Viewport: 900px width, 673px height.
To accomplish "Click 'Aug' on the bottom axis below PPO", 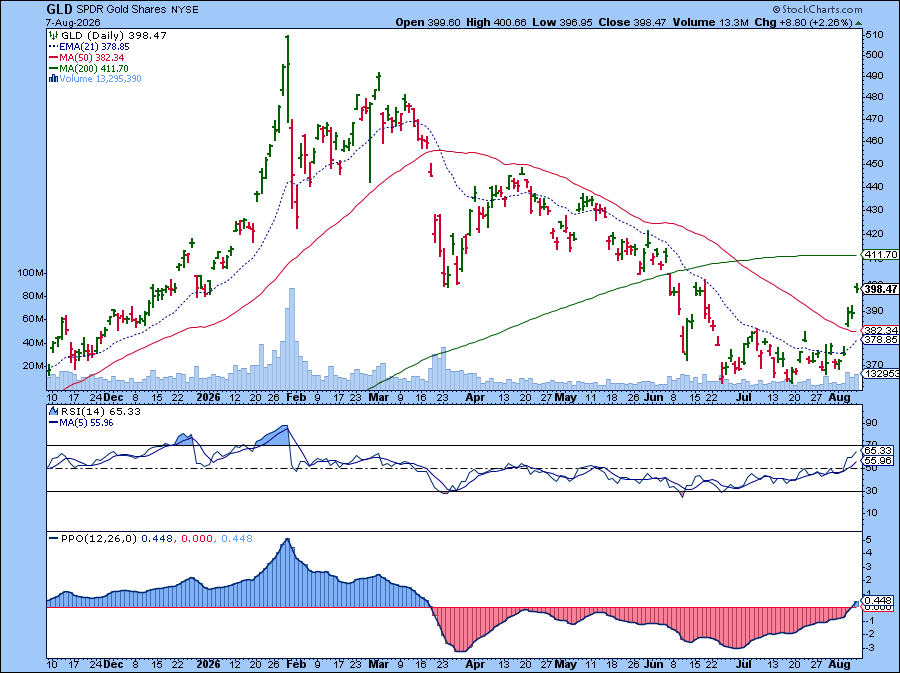I will [840, 664].
